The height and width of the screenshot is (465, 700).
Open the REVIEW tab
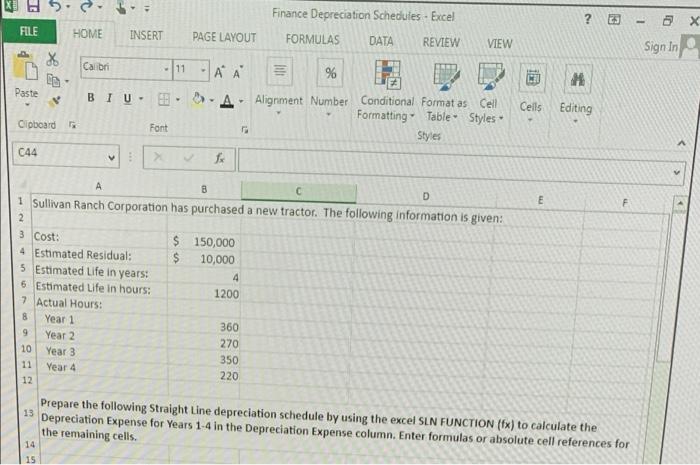(441, 42)
